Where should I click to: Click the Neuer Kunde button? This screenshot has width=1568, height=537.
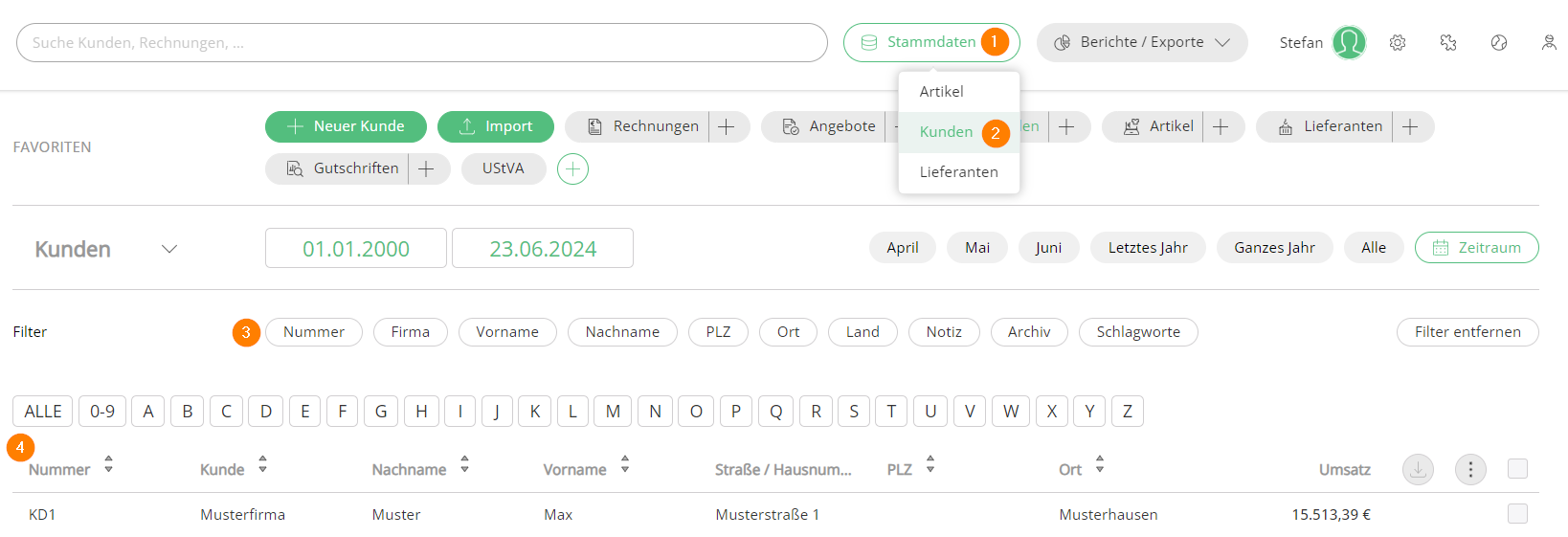[x=346, y=126]
